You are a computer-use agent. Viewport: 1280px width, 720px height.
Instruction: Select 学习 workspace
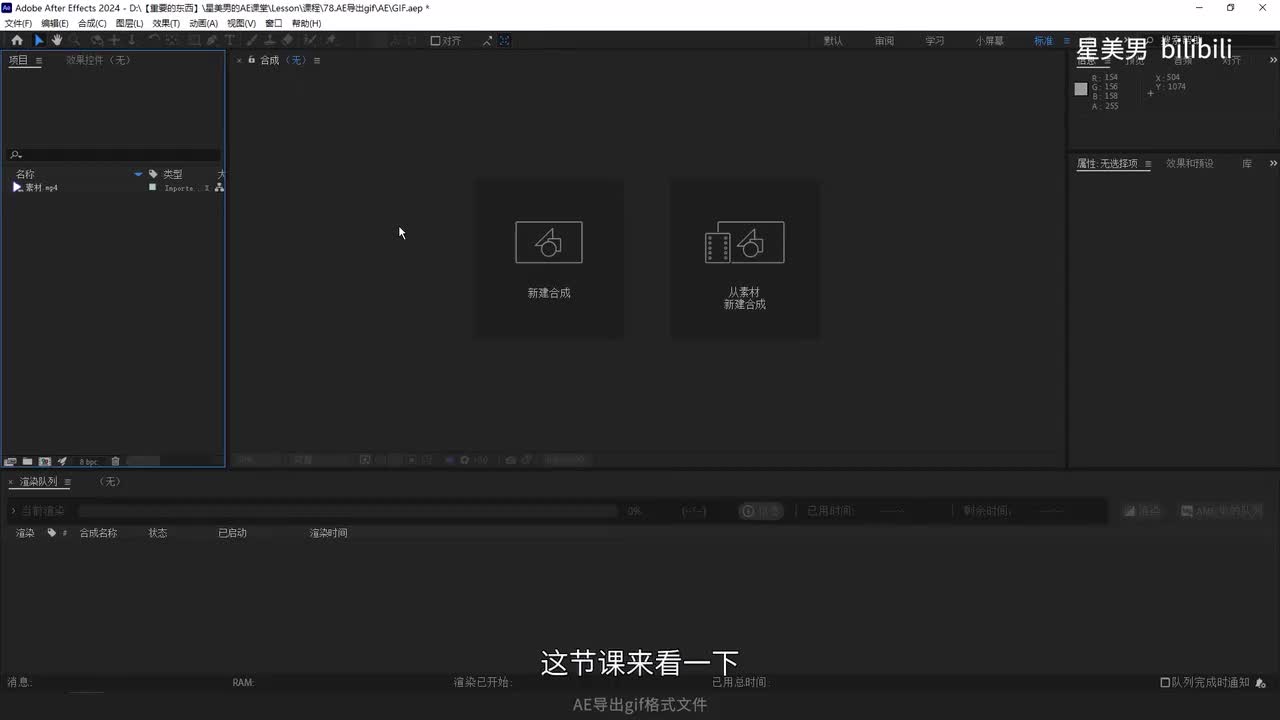[x=934, y=41]
